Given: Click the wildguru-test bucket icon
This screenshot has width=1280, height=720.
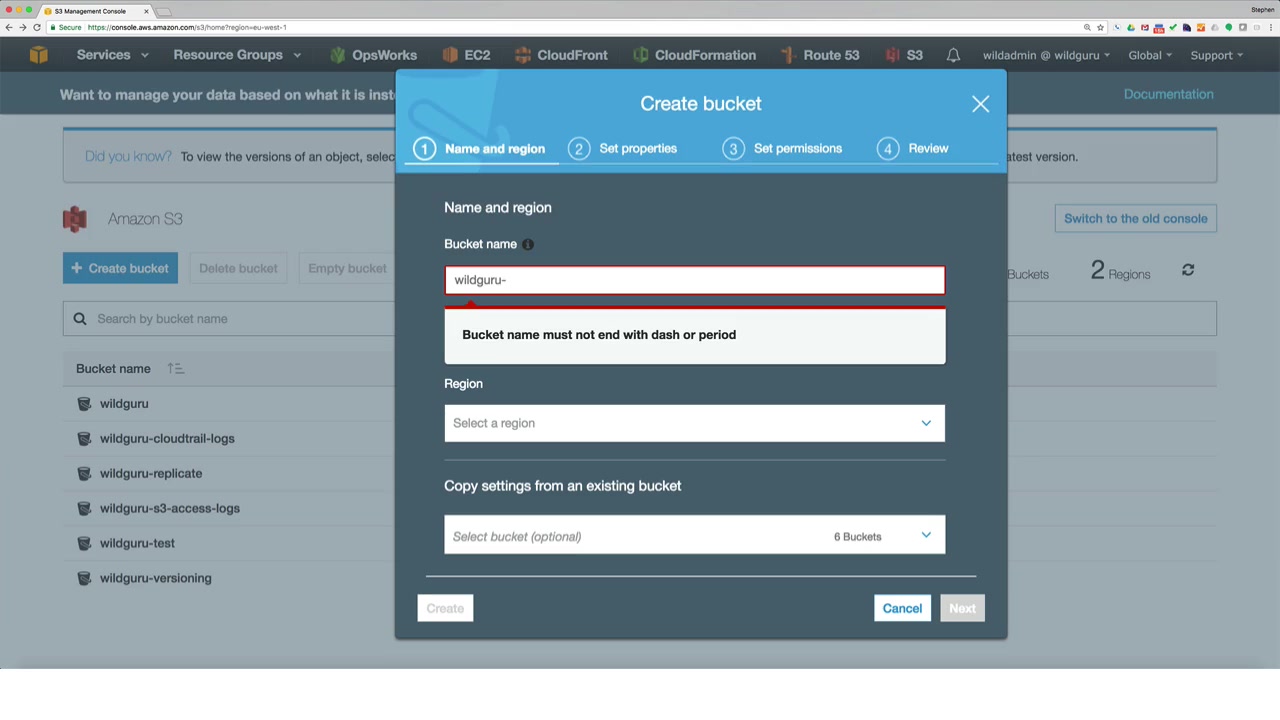Looking at the screenshot, I should (84, 544).
